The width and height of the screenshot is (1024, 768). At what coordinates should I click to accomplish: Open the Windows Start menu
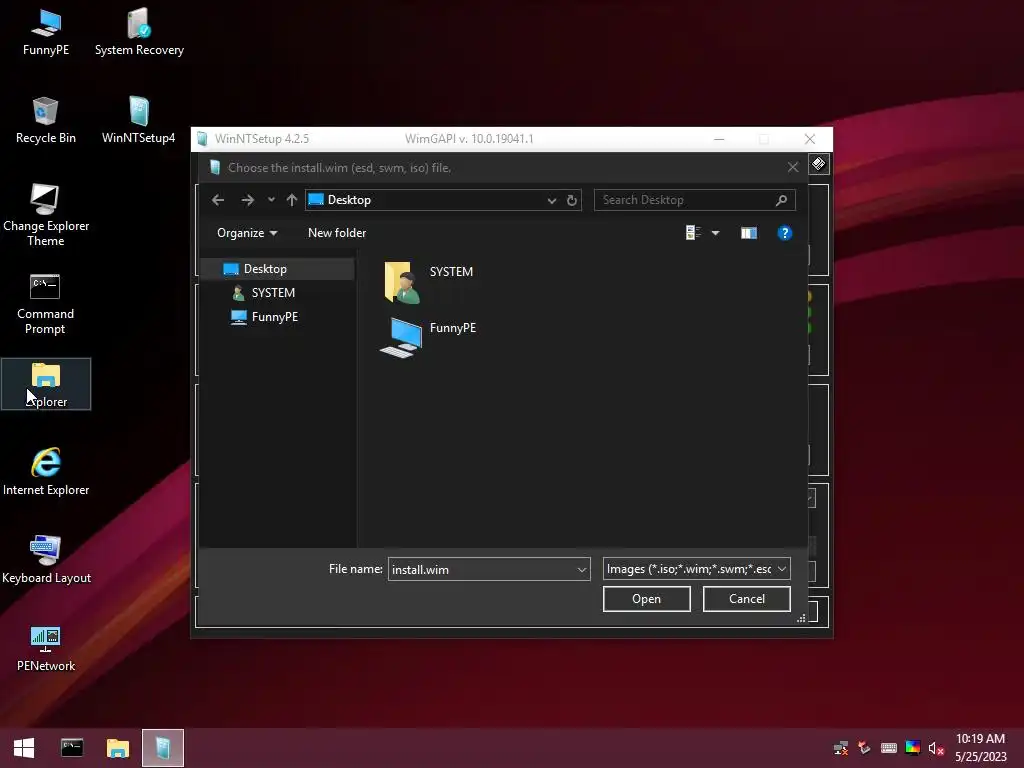(x=24, y=748)
